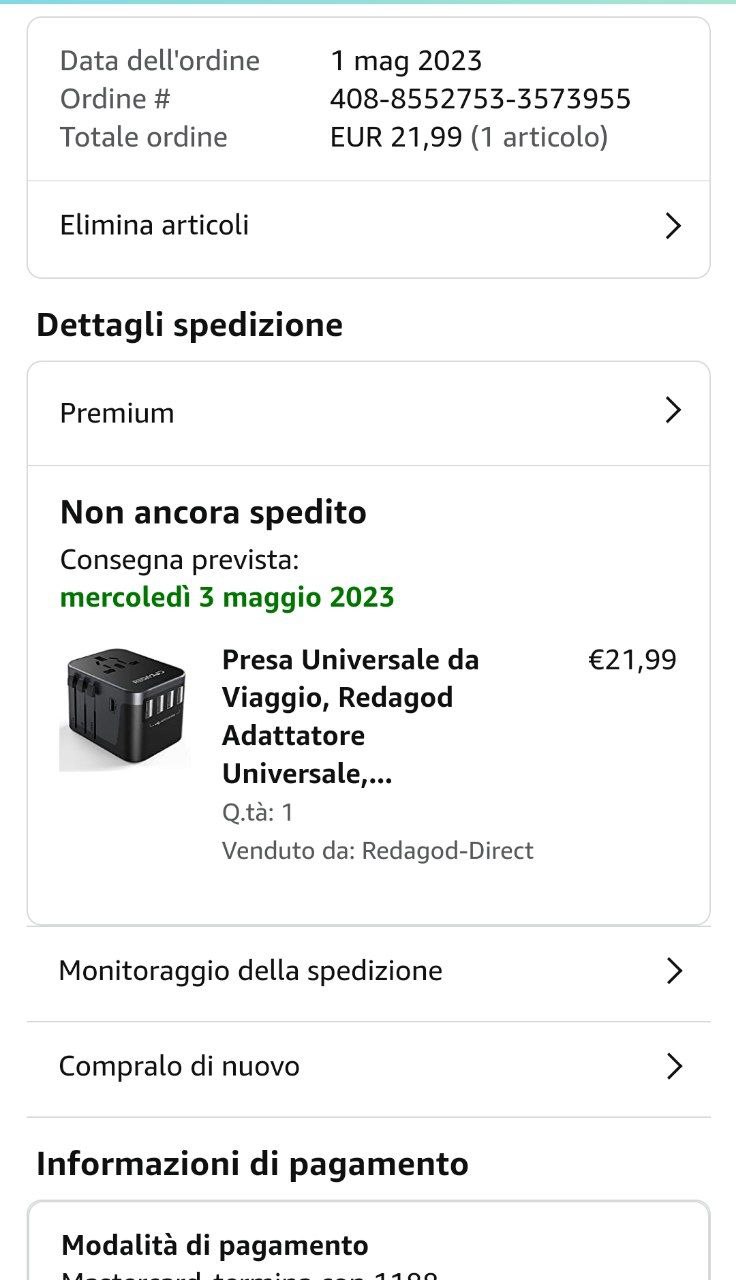Open the travel adapter product thumbnail

(124, 709)
